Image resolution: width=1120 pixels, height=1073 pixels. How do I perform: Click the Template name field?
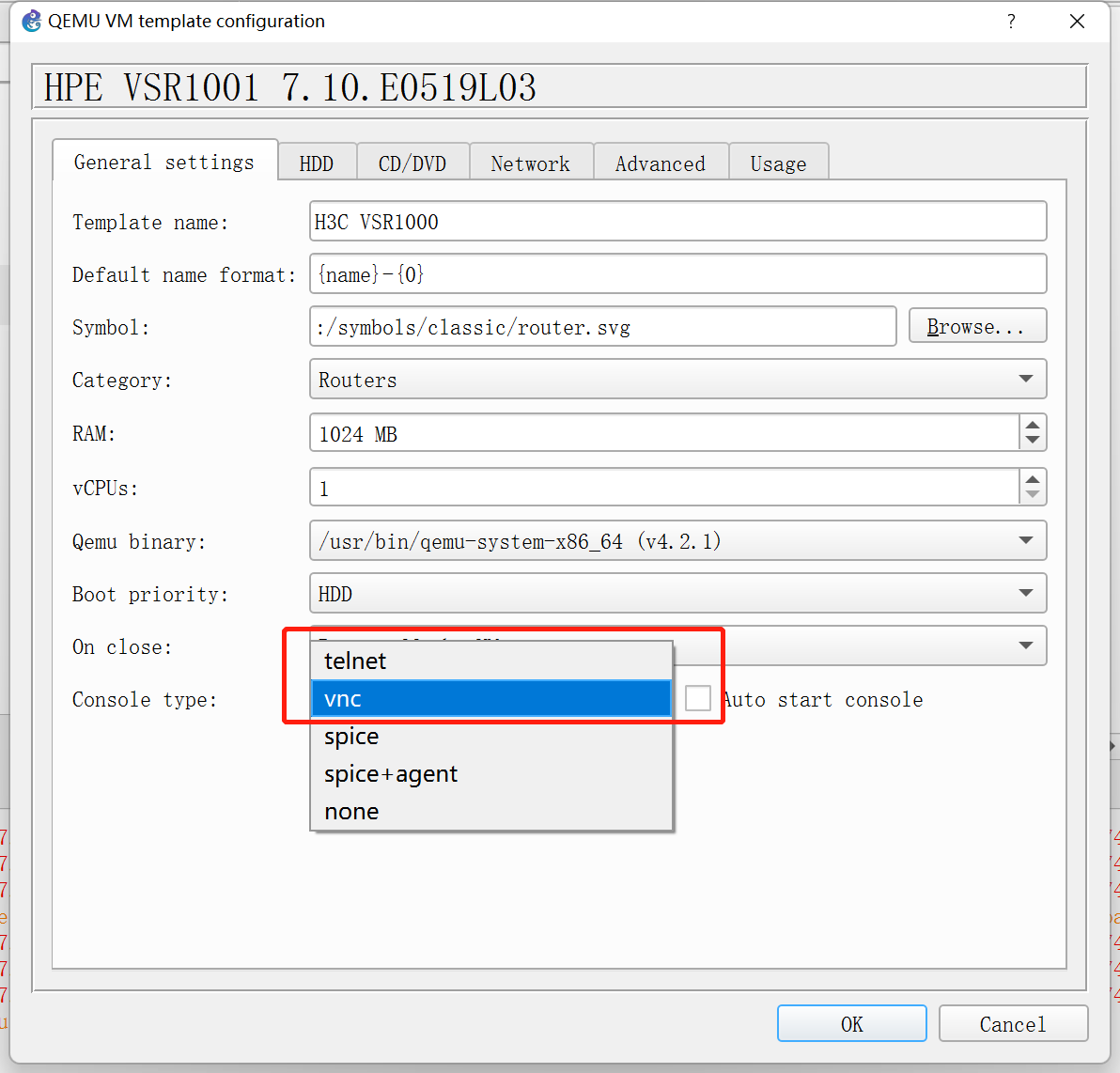click(x=677, y=222)
